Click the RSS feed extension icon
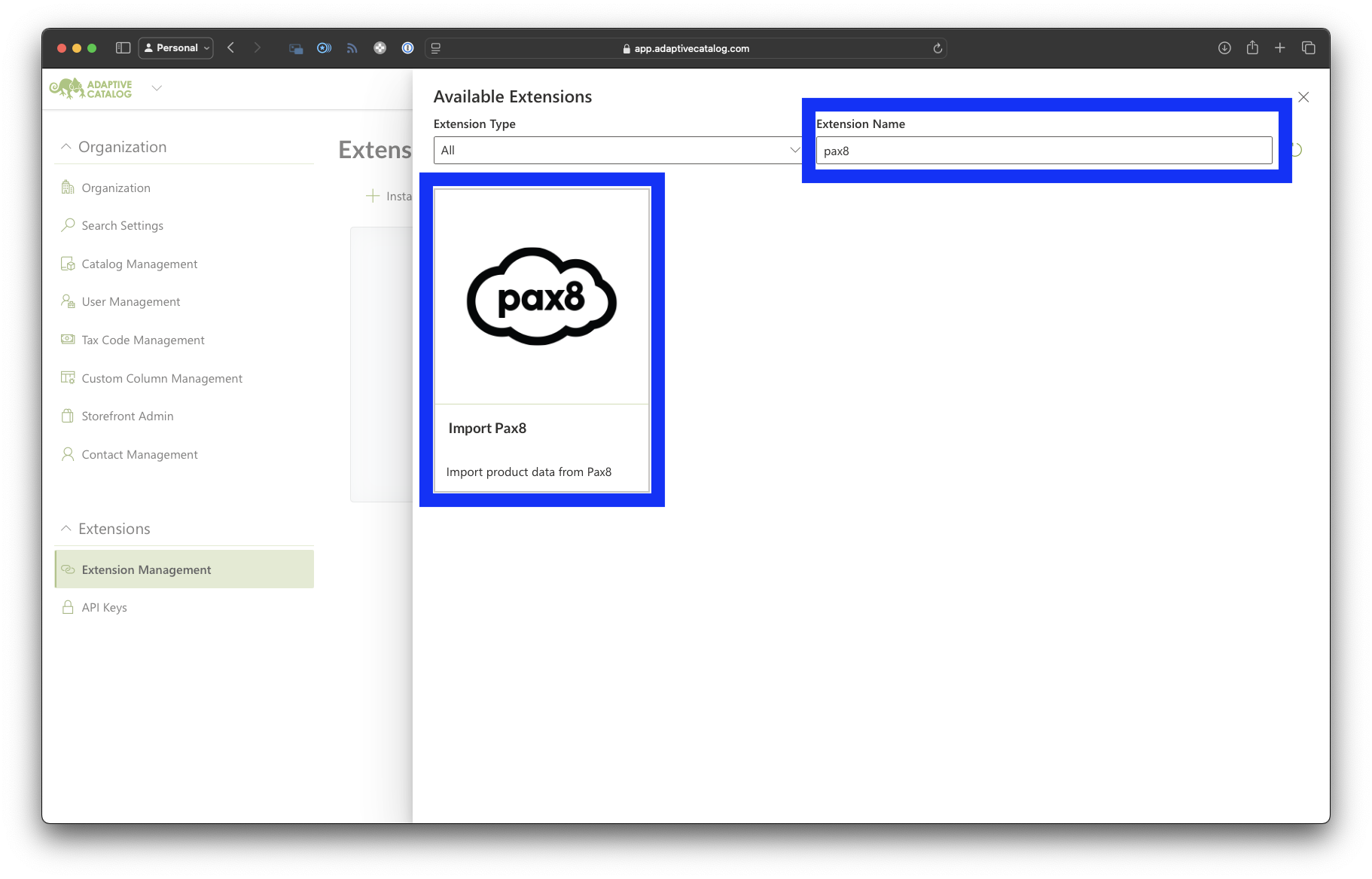 [352, 48]
